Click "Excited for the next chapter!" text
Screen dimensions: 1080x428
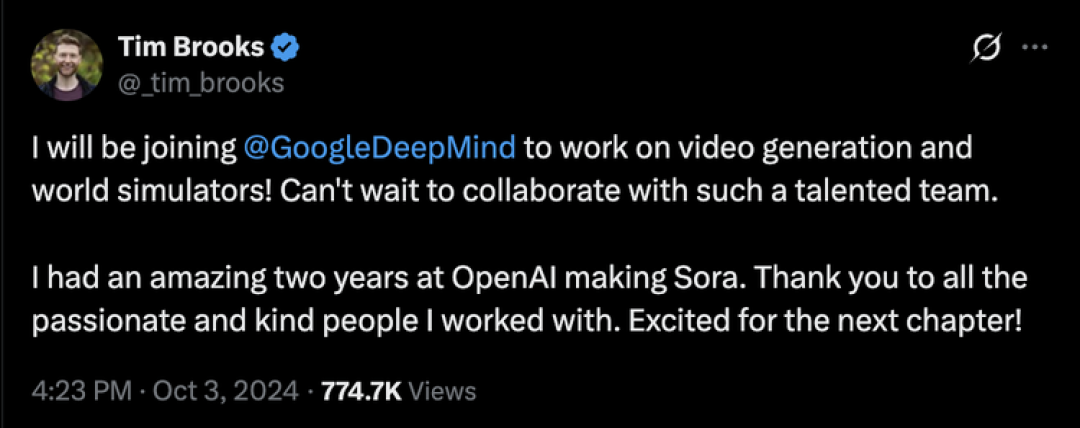pyautogui.click(x=824, y=321)
